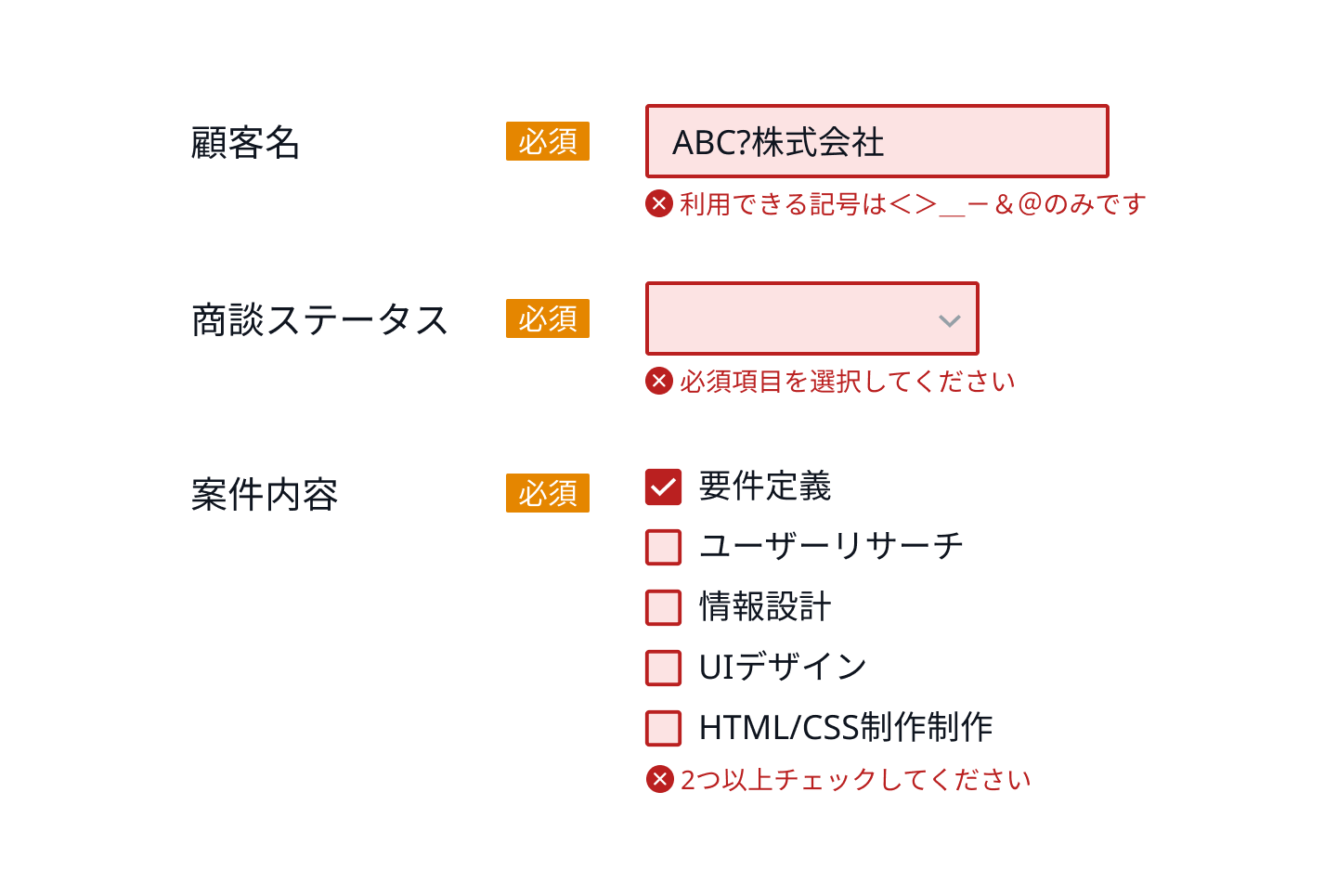Image resolution: width=1337 pixels, height=896 pixels.
Task: Check the ユーザーリサーチ checkbox
Action: [x=662, y=547]
